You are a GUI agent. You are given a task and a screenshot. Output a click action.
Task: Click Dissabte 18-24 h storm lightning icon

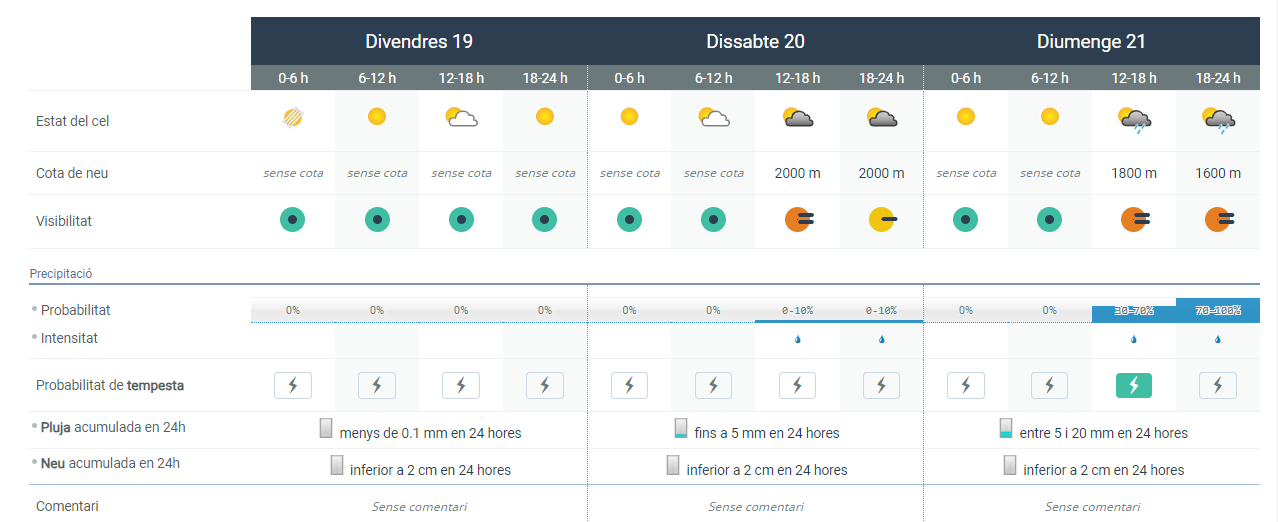pyautogui.click(x=881, y=385)
